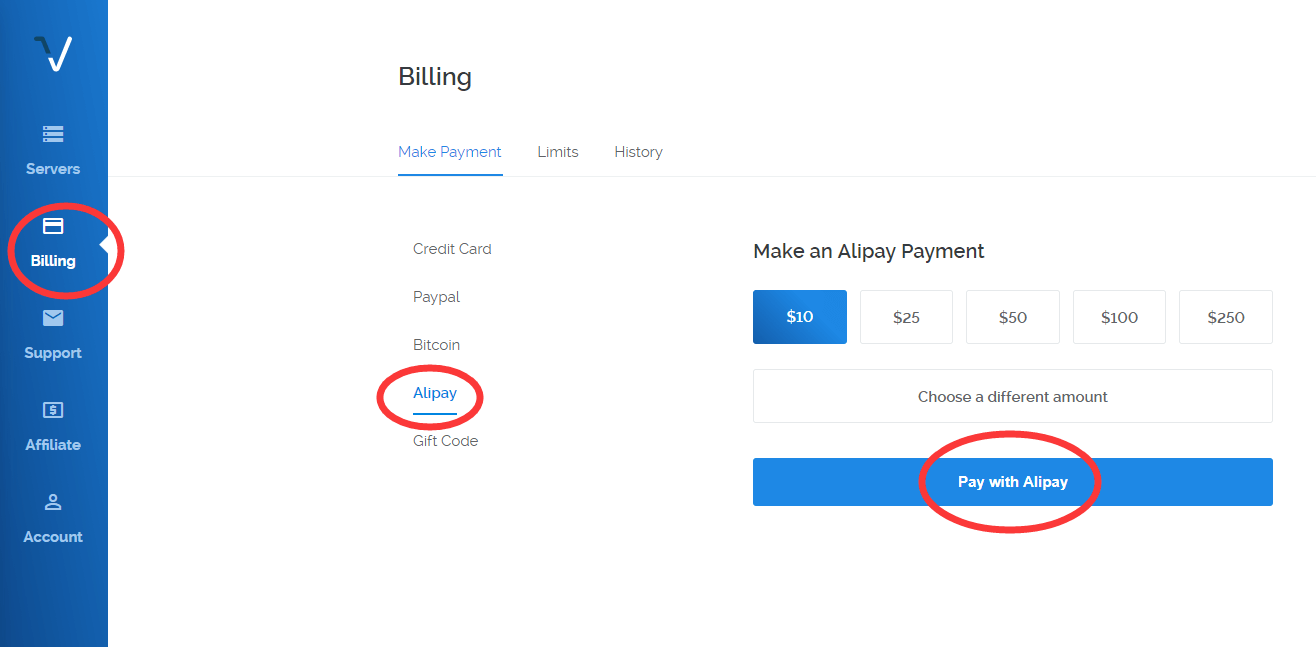Image resolution: width=1316 pixels, height=647 pixels.
Task: Pick the $100 payment amount
Action: coord(1119,317)
